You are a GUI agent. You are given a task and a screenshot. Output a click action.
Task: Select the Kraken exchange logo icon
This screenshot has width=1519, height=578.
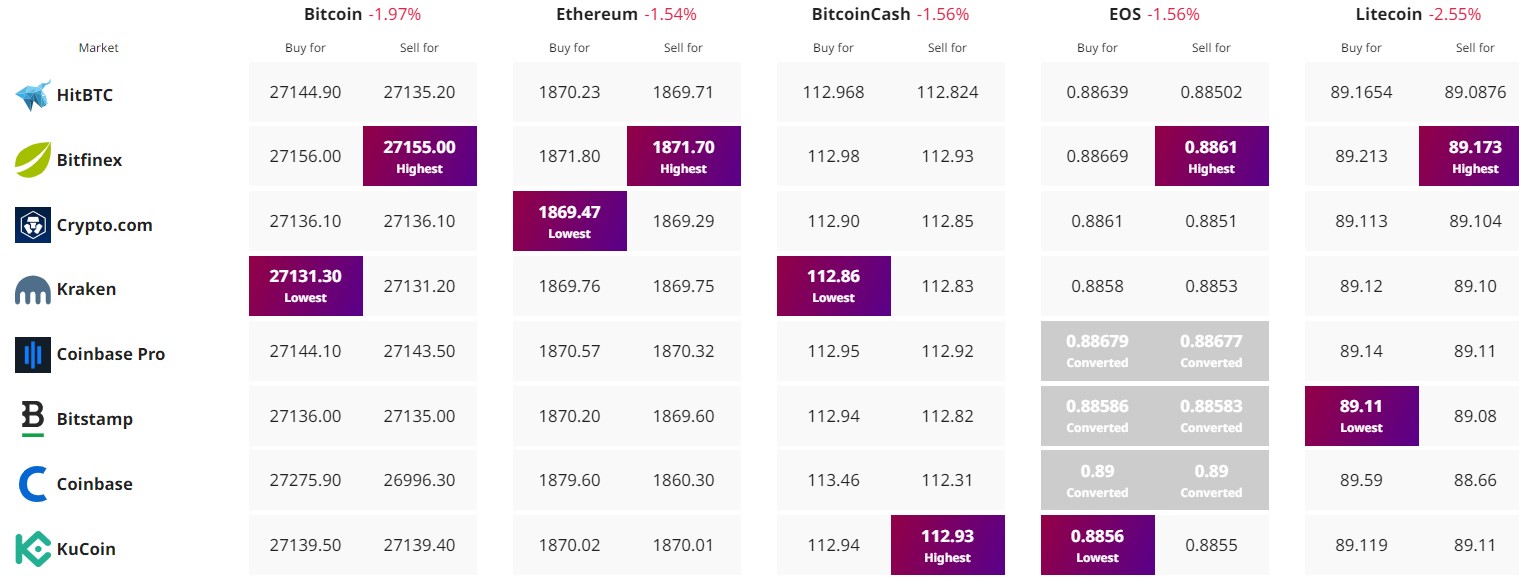click(33, 290)
